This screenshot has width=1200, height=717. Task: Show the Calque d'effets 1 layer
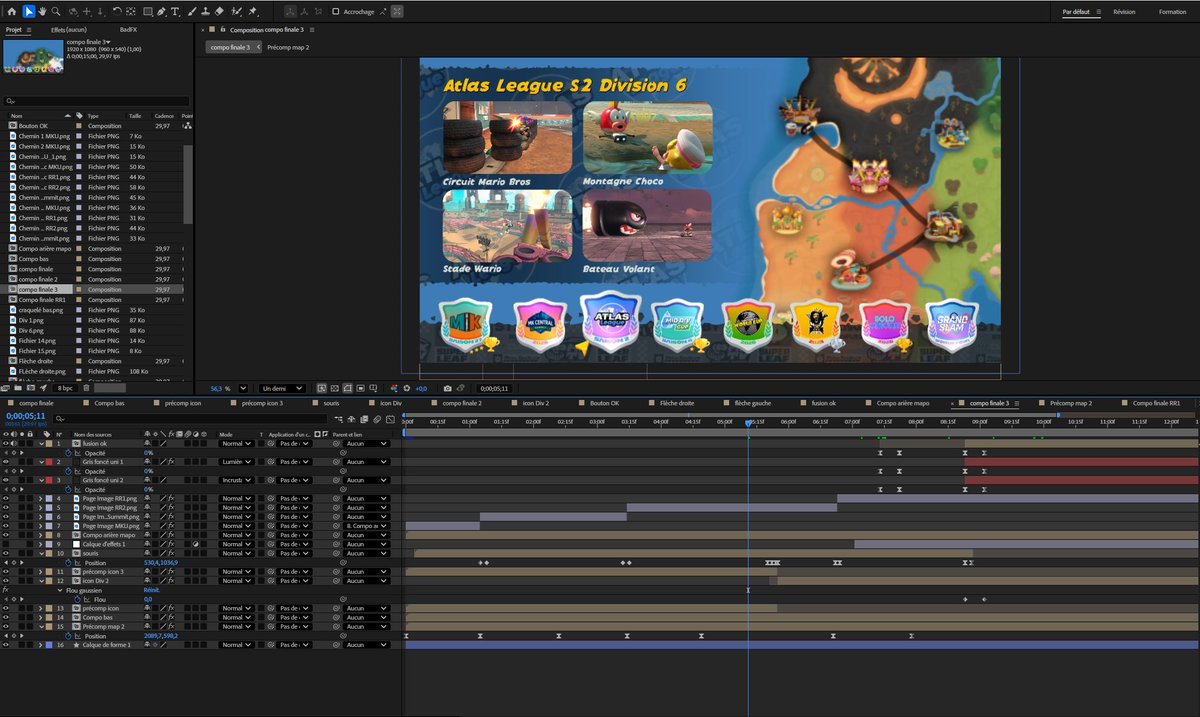pos(6,544)
